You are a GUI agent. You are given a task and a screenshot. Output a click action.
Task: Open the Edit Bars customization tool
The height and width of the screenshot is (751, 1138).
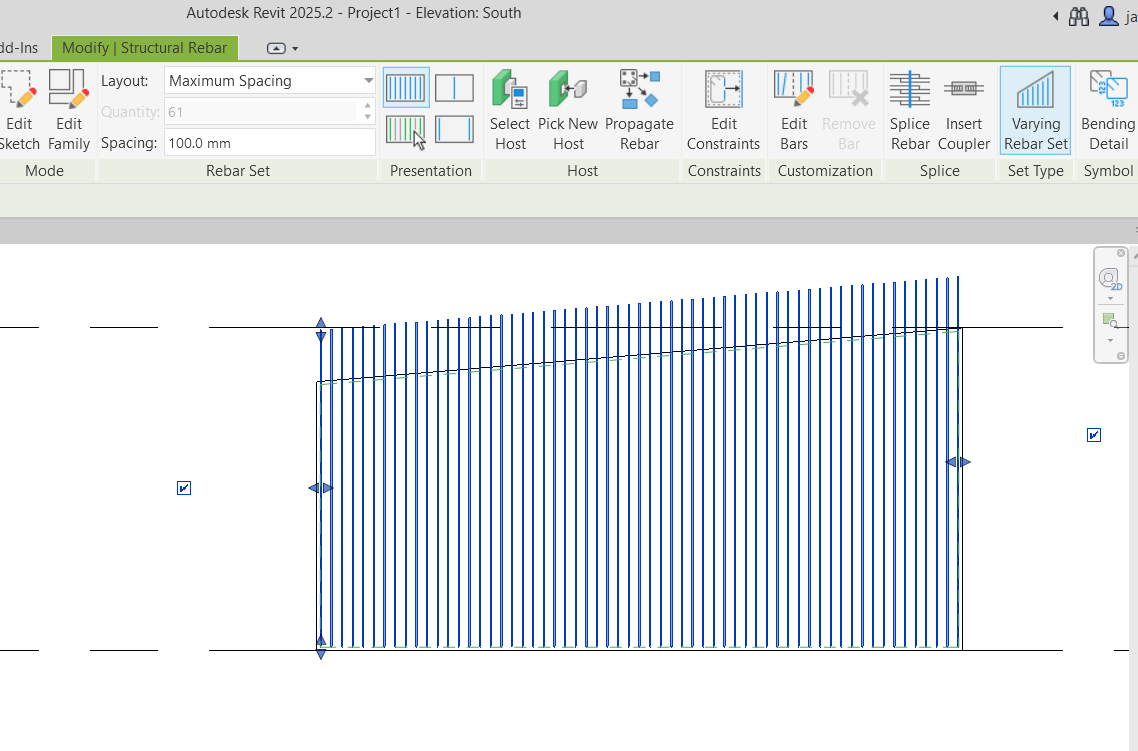click(x=793, y=110)
